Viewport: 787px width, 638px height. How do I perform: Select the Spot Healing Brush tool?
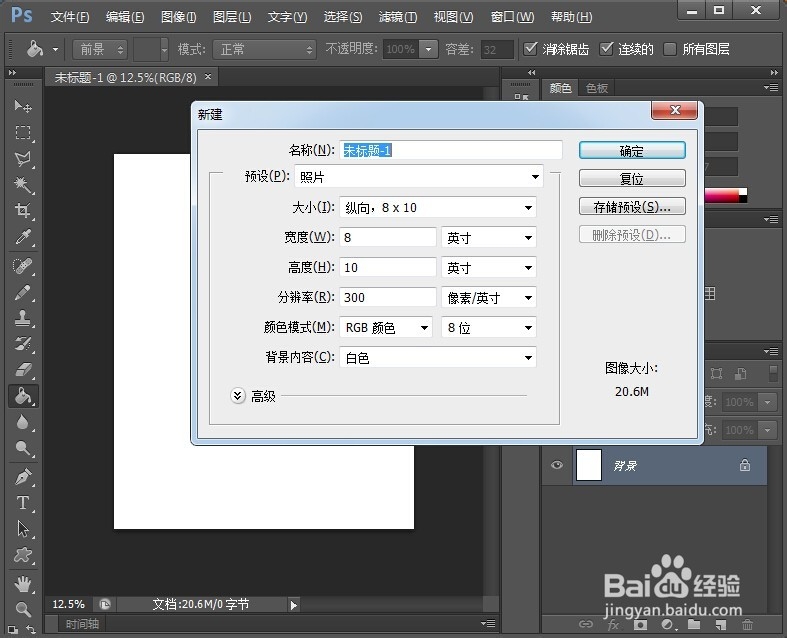[23, 266]
